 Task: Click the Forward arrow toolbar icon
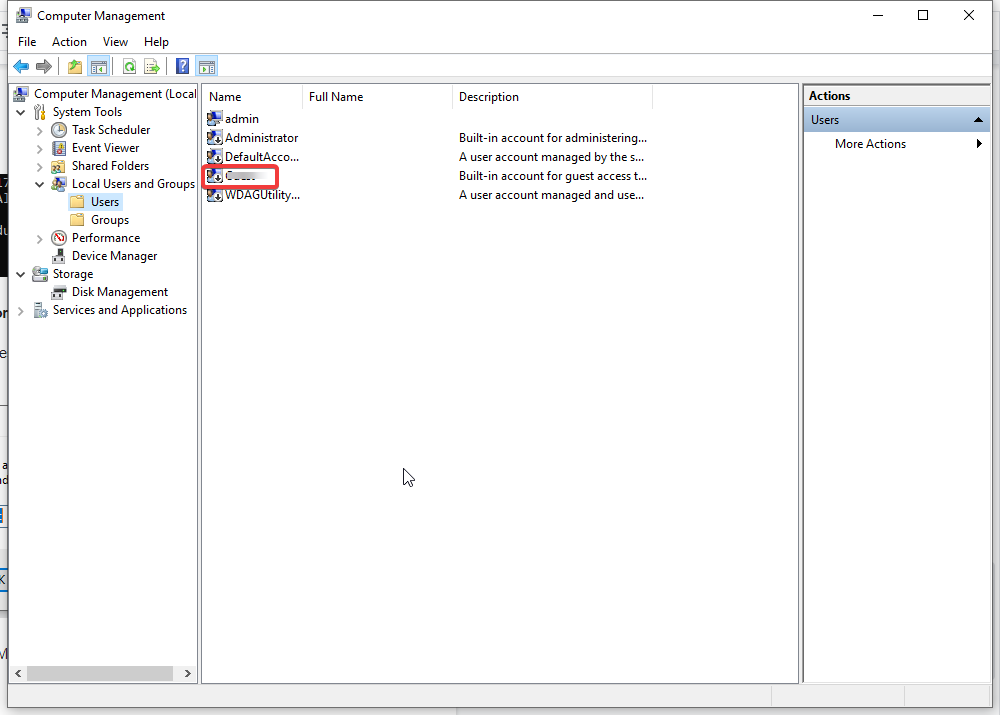tap(44, 66)
